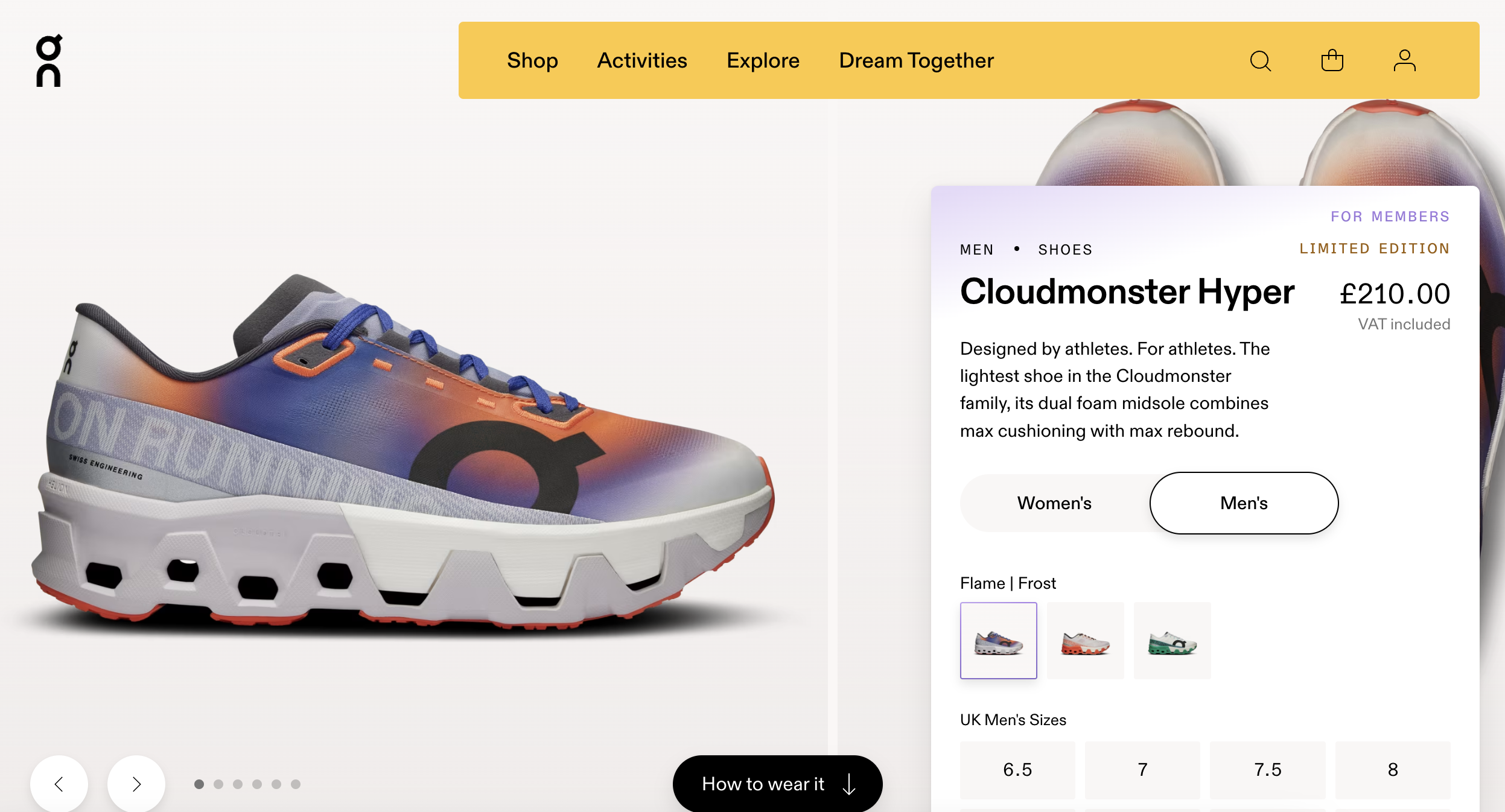Select Men's fit toggle
The image size is (1505, 812).
click(x=1244, y=503)
